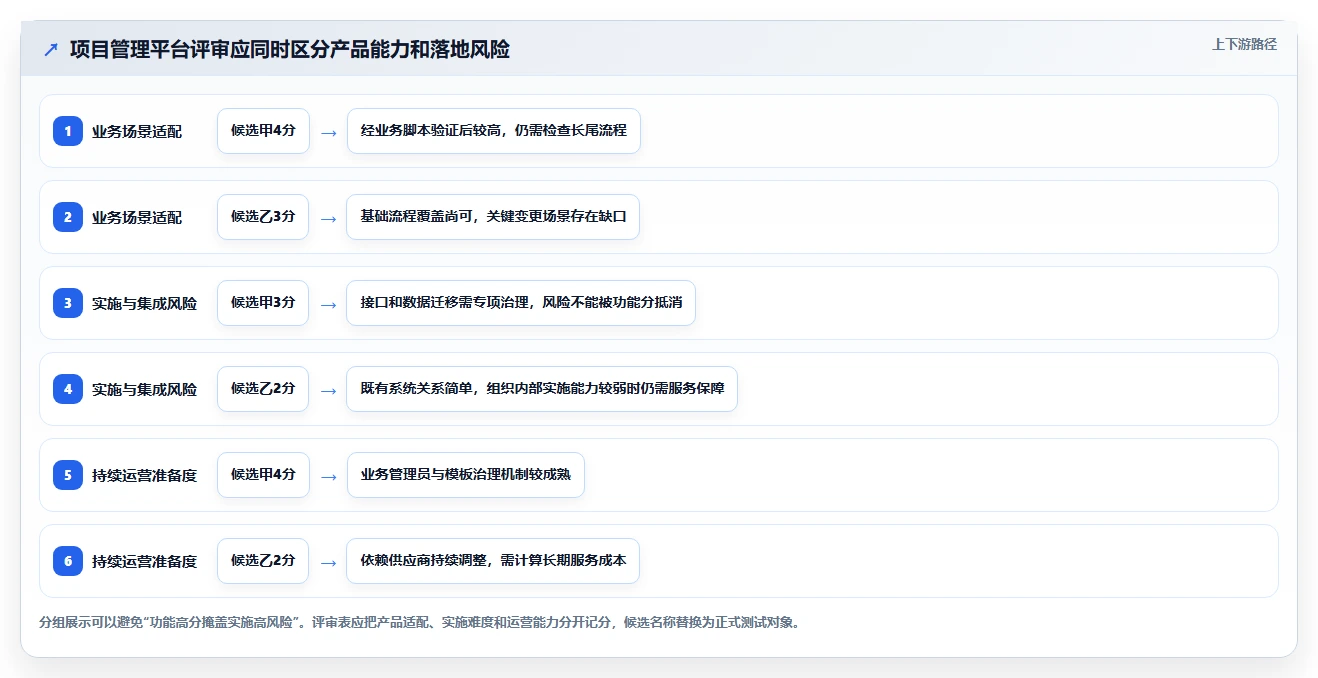Click the arrow after 候选甲4分 in row 1
This screenshot has width=1318, height=678.
tap(328, 132)
